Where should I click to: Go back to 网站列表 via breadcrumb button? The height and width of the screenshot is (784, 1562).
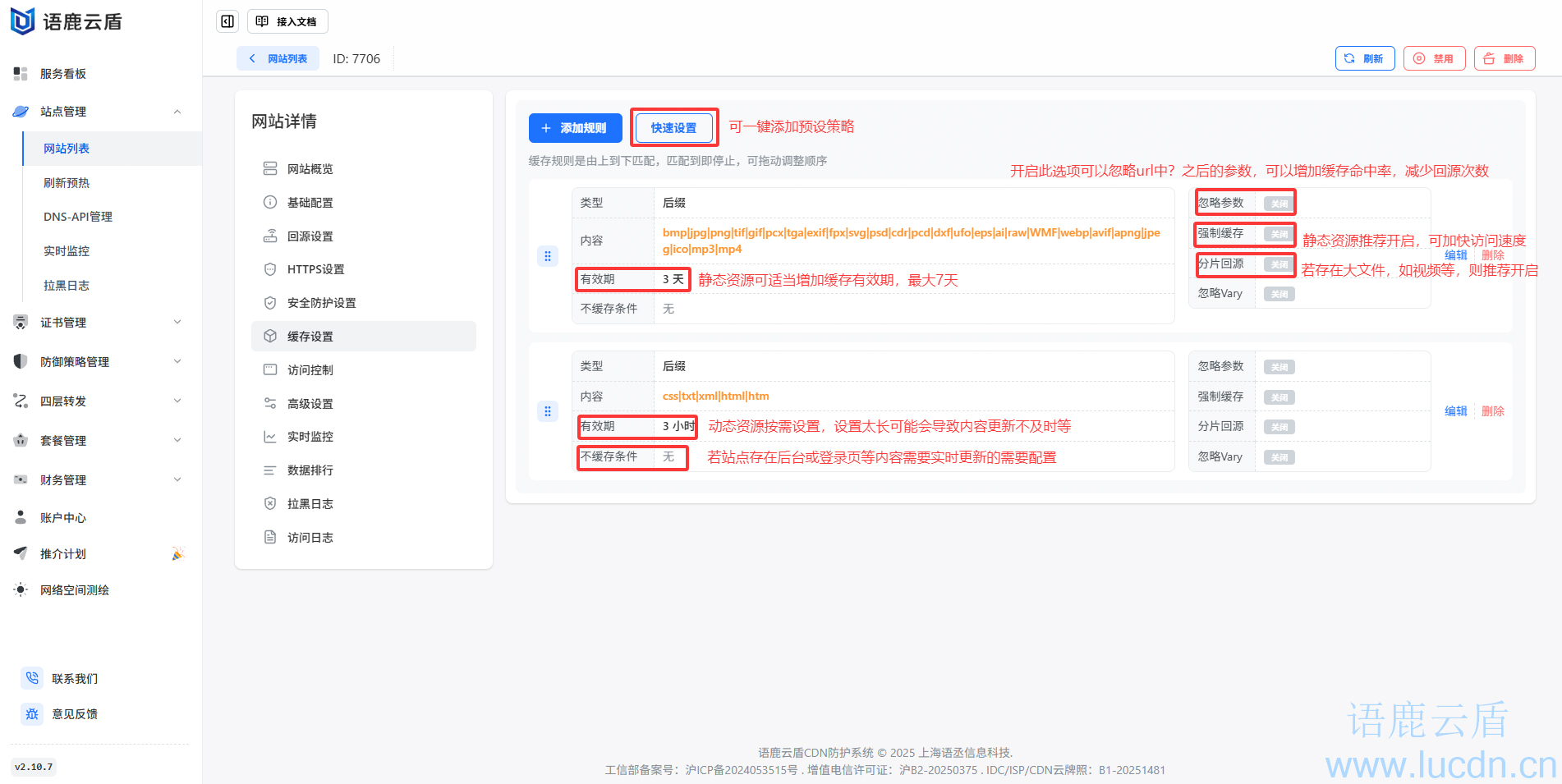tap(278, 59)
